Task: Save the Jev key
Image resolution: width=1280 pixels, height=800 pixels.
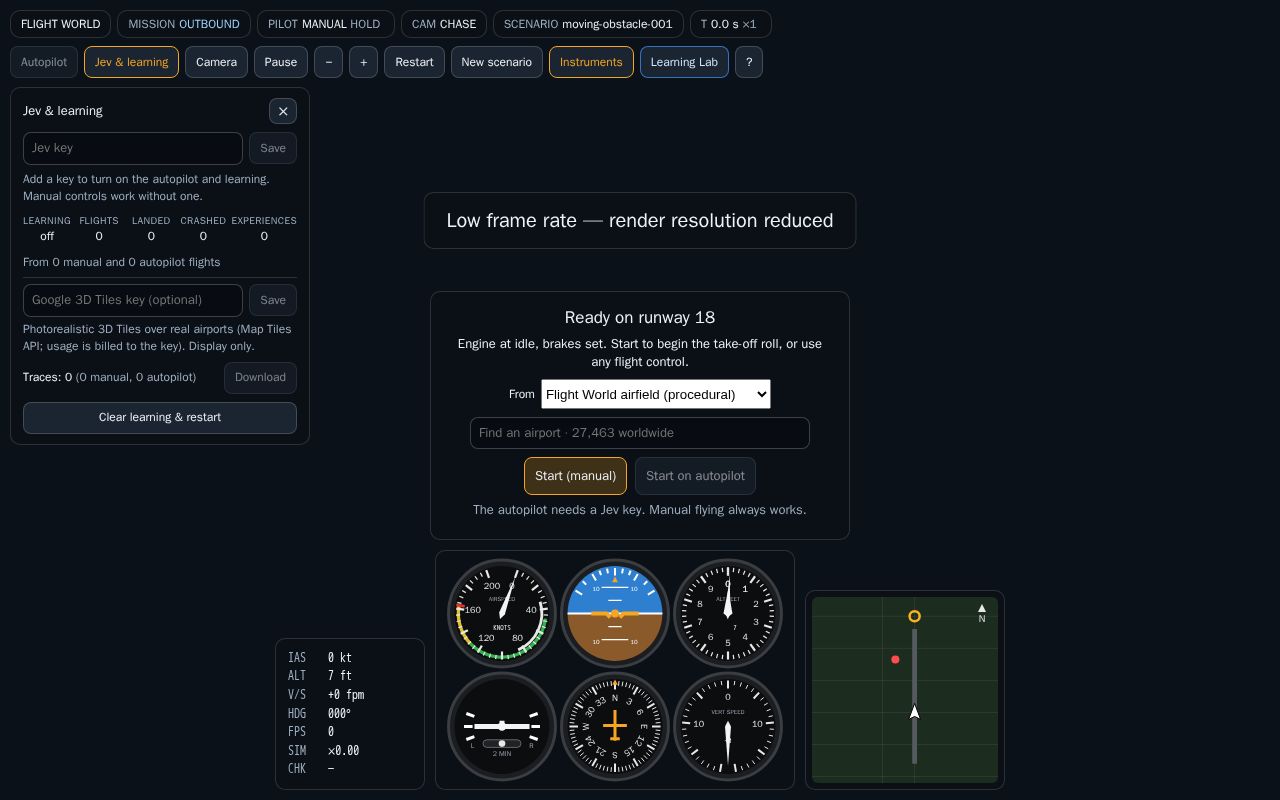Action: [273, 148]
